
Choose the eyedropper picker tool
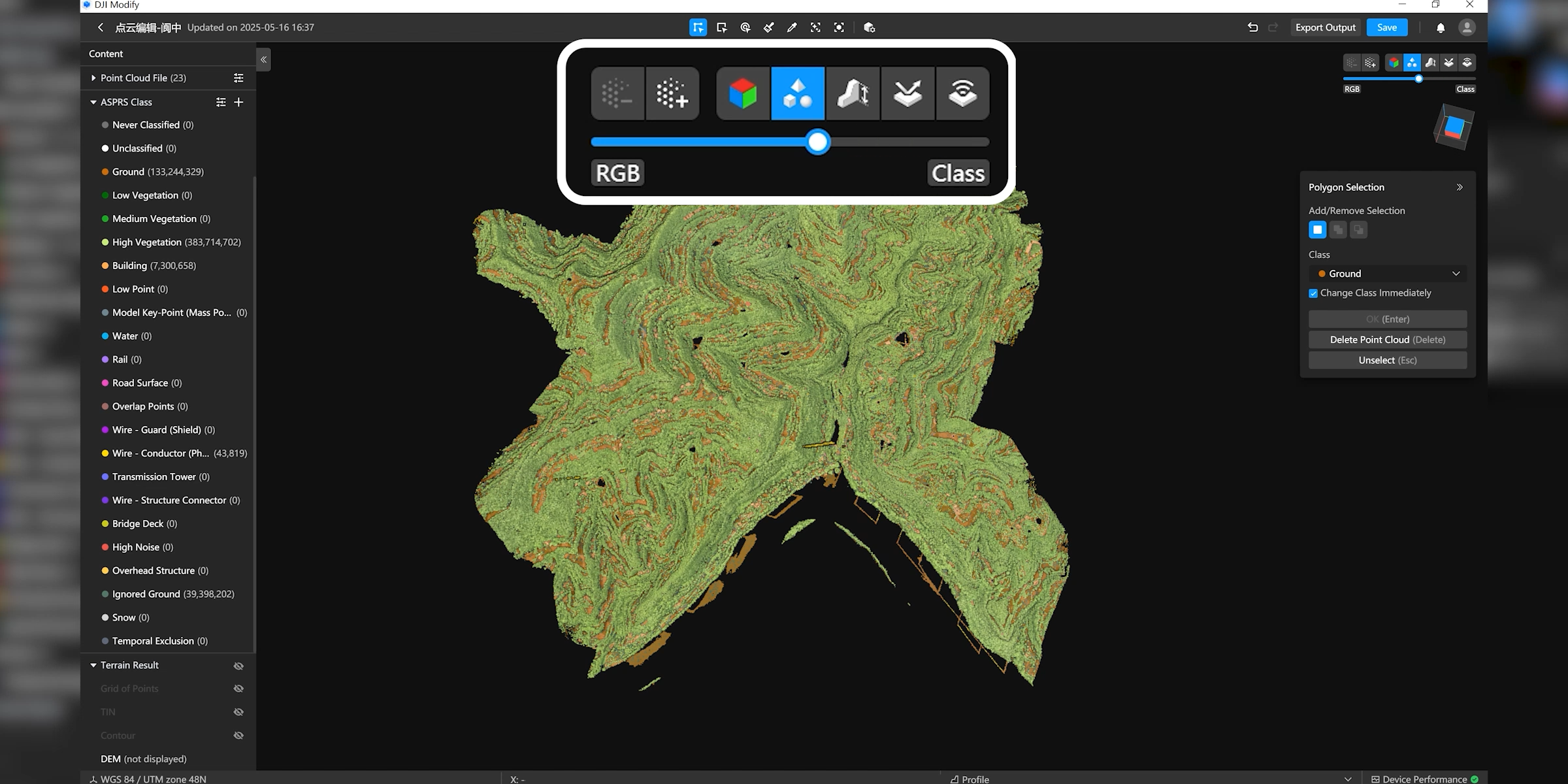(x=792, y=27)
